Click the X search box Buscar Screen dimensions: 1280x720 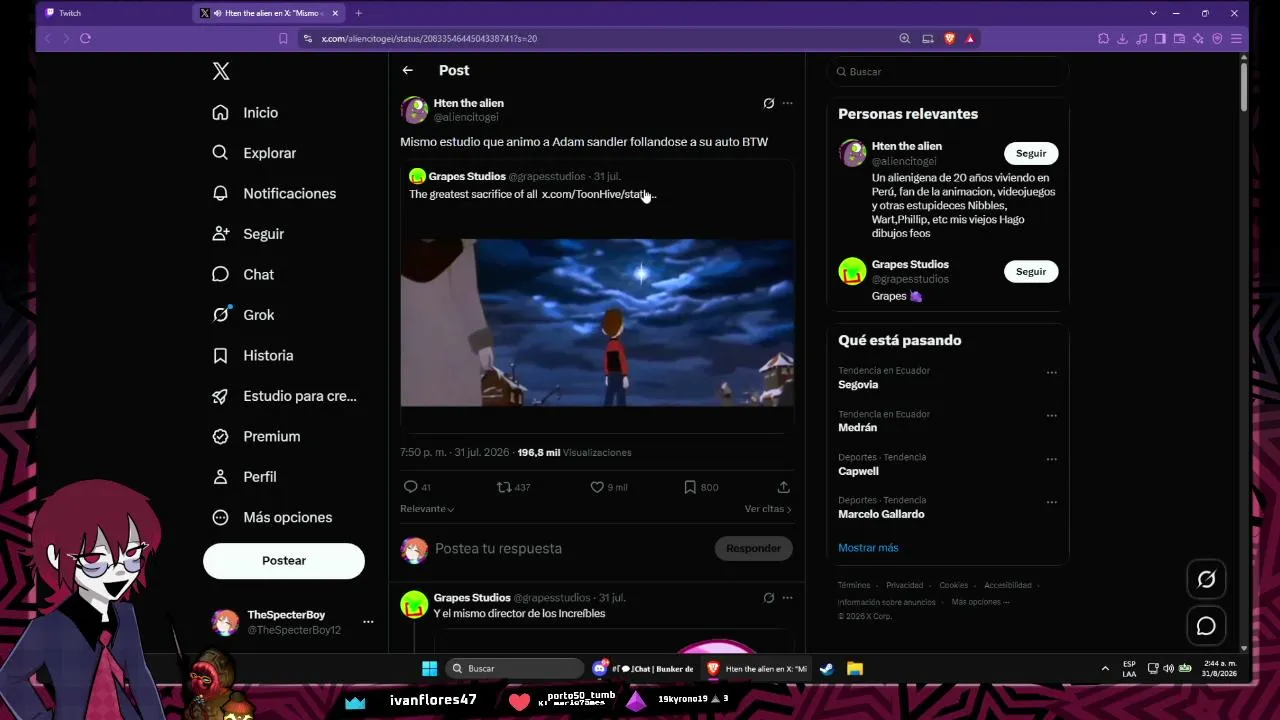[948, 72]
